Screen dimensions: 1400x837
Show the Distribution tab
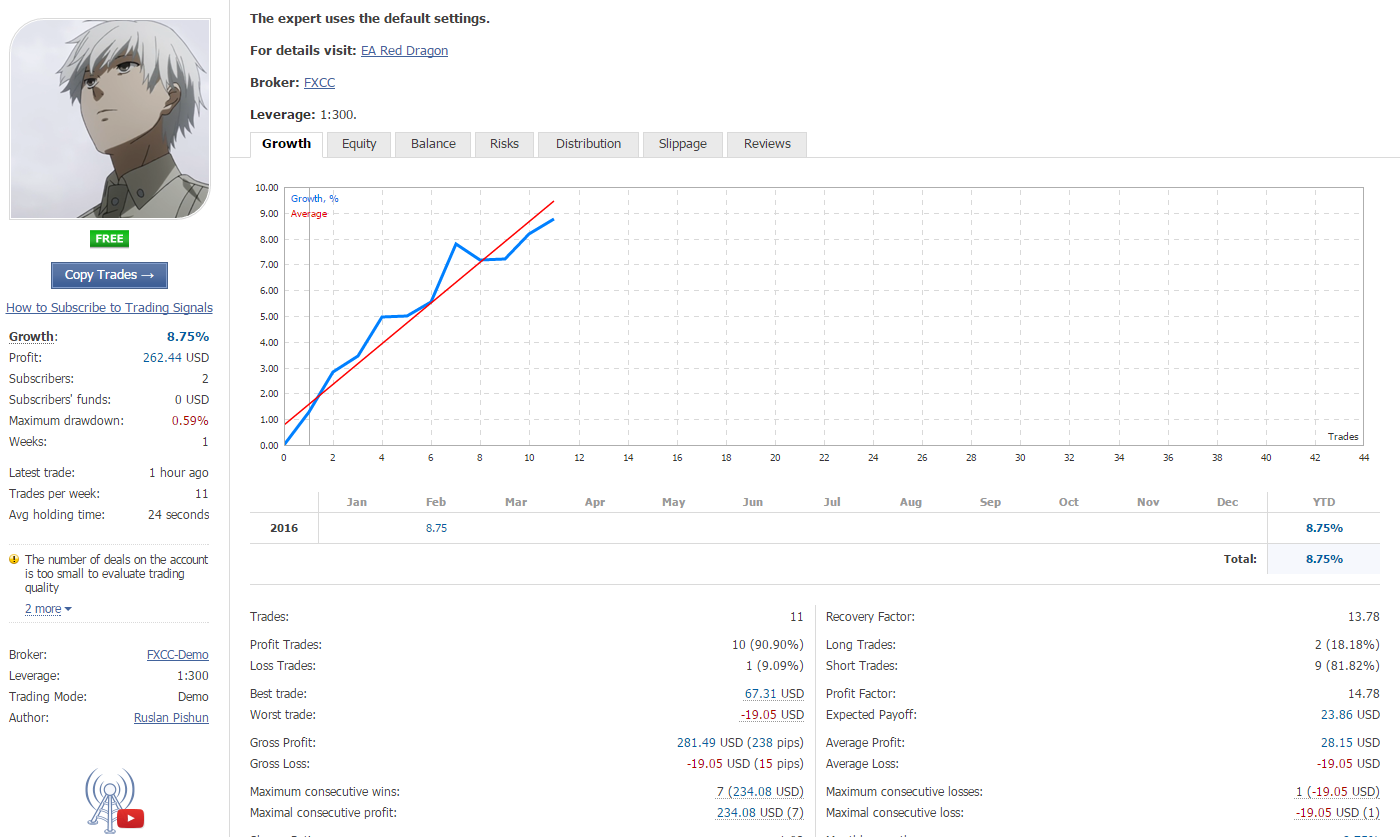click(588, 144)
